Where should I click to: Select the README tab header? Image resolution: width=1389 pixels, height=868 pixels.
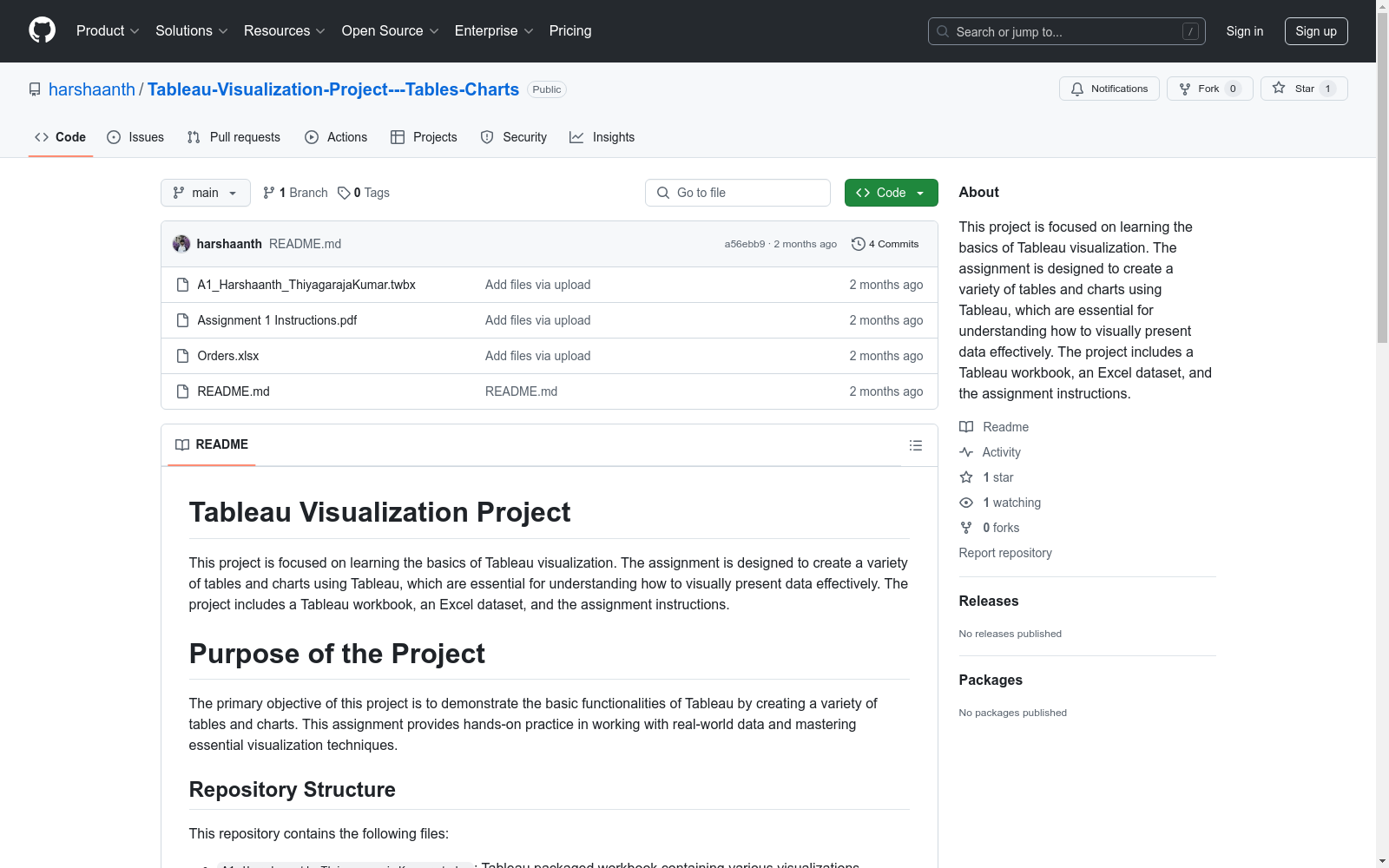[x=212, y=444]
